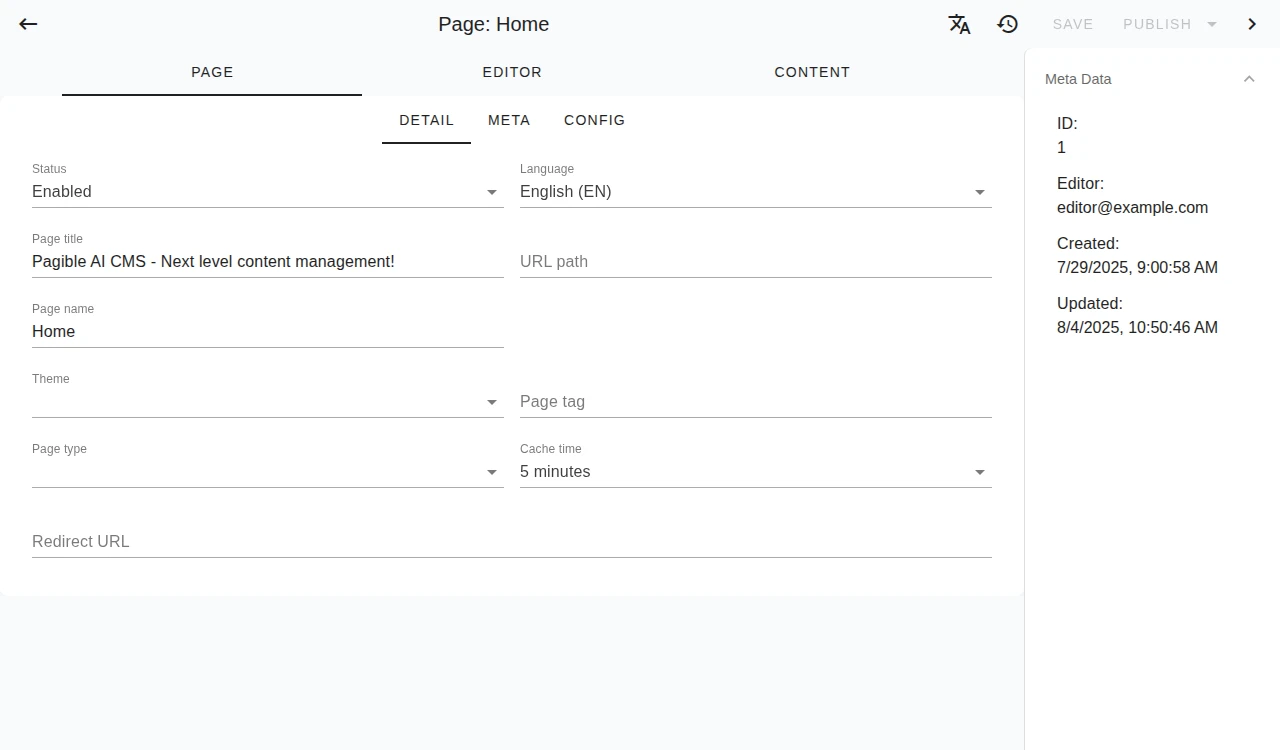
Task: Click the right chevron to hide sidebar
Action: (1252, 24)
